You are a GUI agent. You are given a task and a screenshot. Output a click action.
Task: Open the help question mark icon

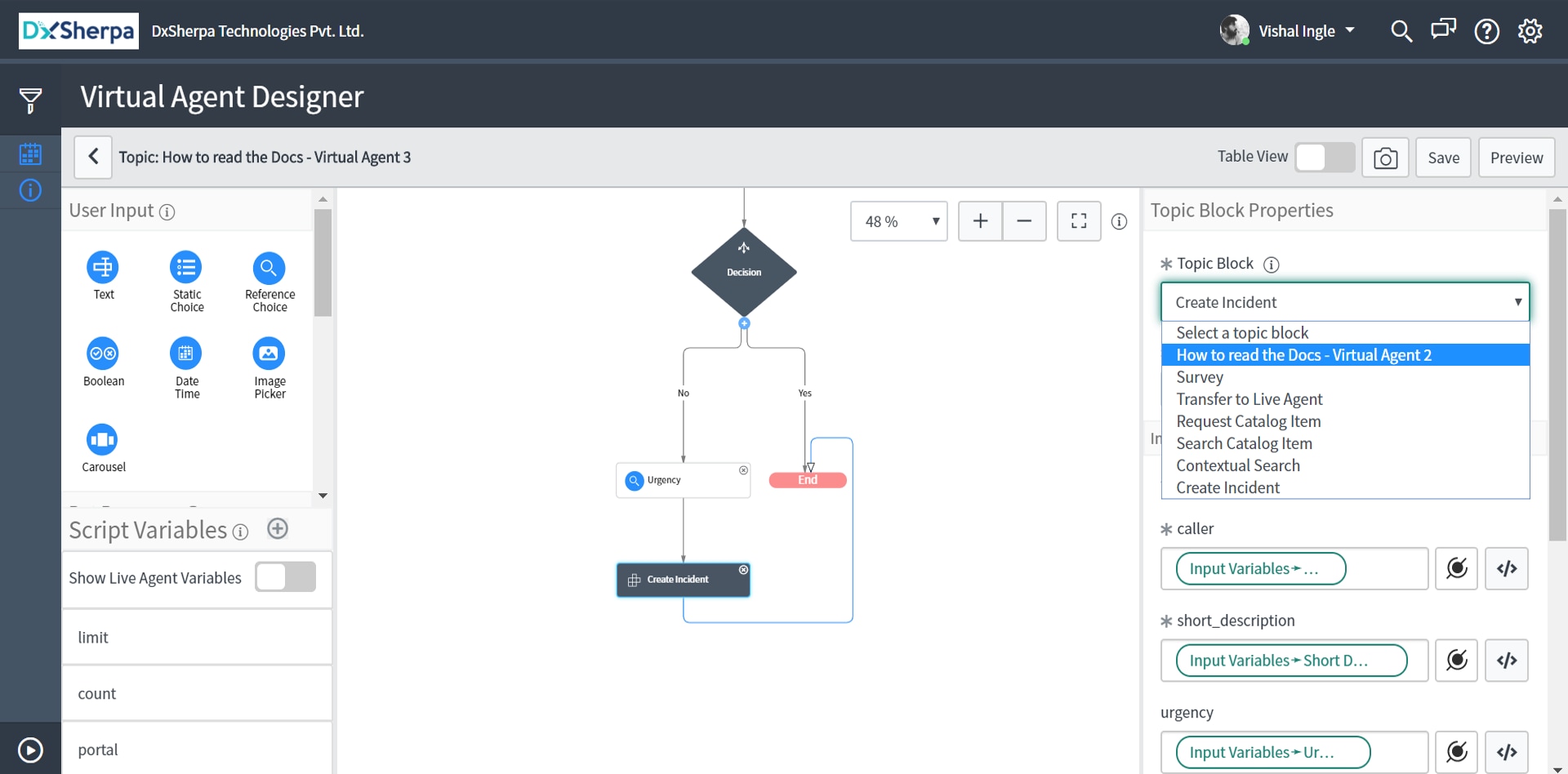tap(1486, 31)
